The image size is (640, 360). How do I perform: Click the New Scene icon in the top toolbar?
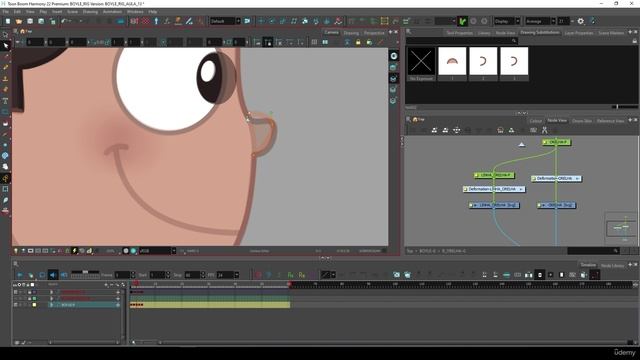point(8,21)
